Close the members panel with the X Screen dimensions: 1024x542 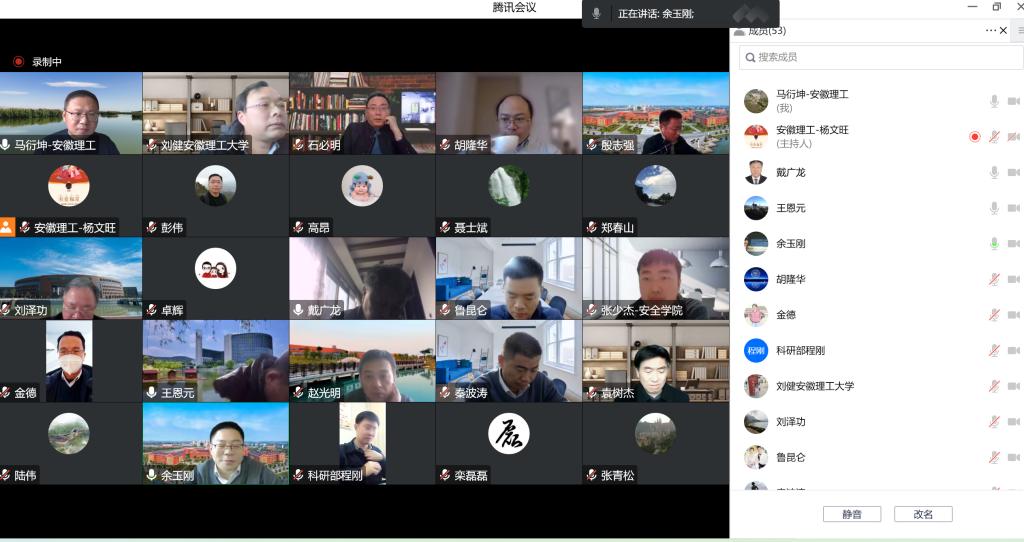[1004, 30]
